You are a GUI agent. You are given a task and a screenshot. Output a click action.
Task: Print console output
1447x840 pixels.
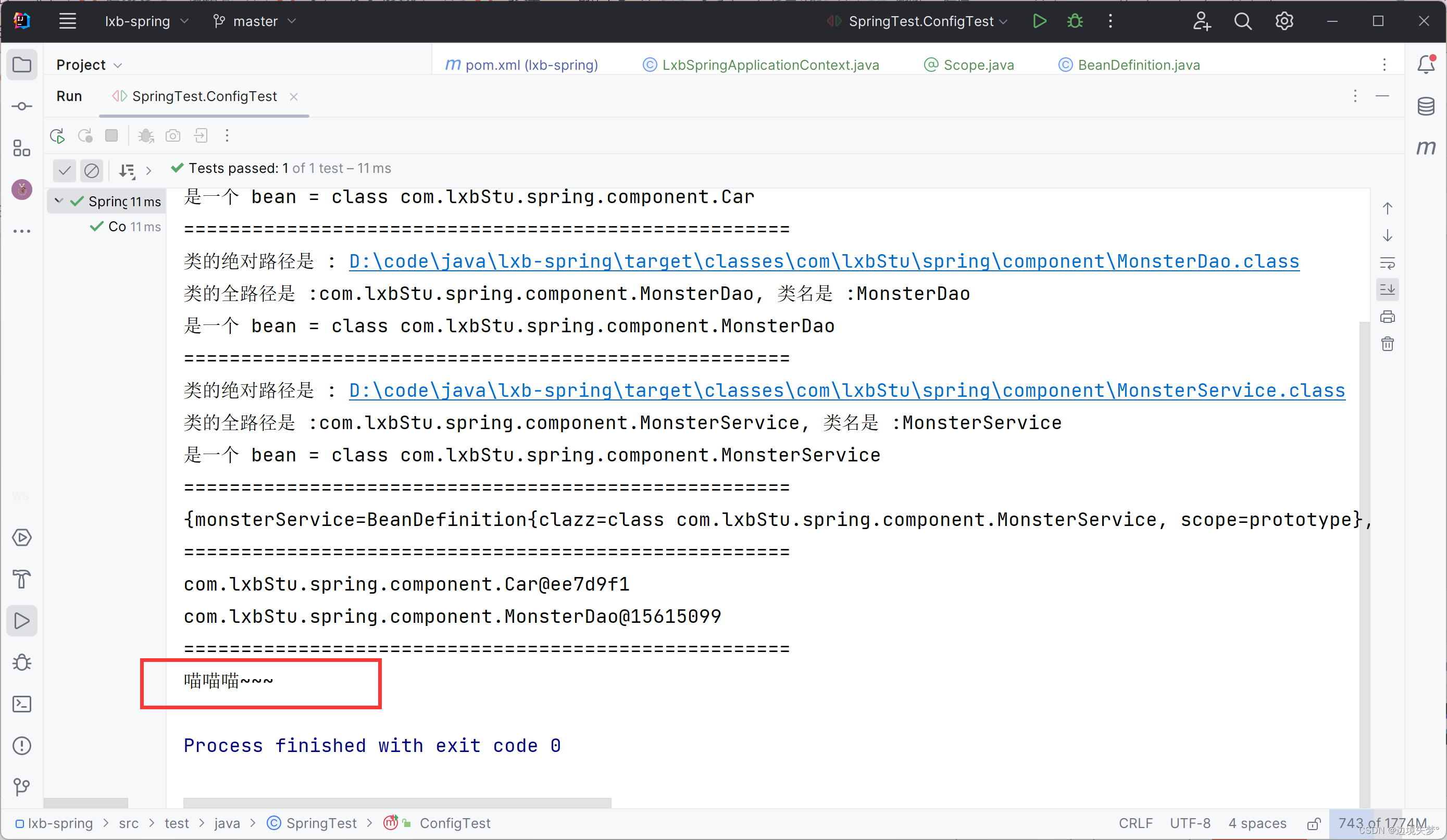[1387, 317]
